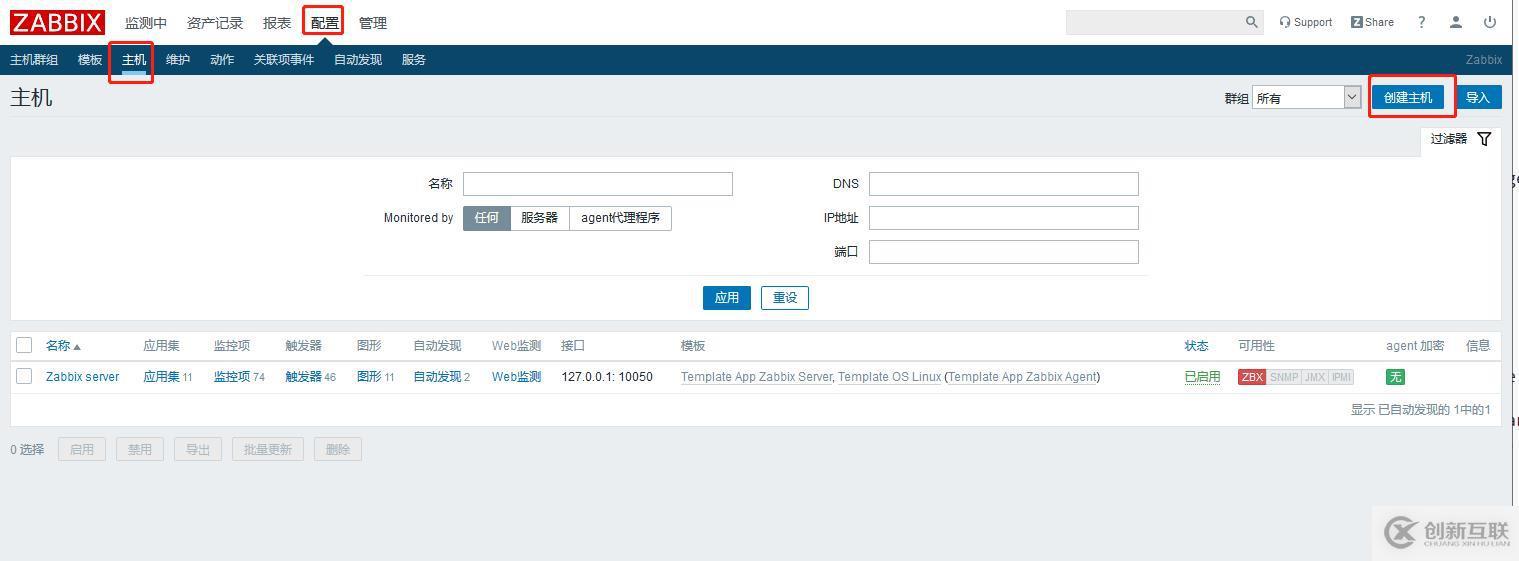Select the SNMP availability badge
Image resolution: width=1519 pixels, height=561 pixels.
[1284, 377]
